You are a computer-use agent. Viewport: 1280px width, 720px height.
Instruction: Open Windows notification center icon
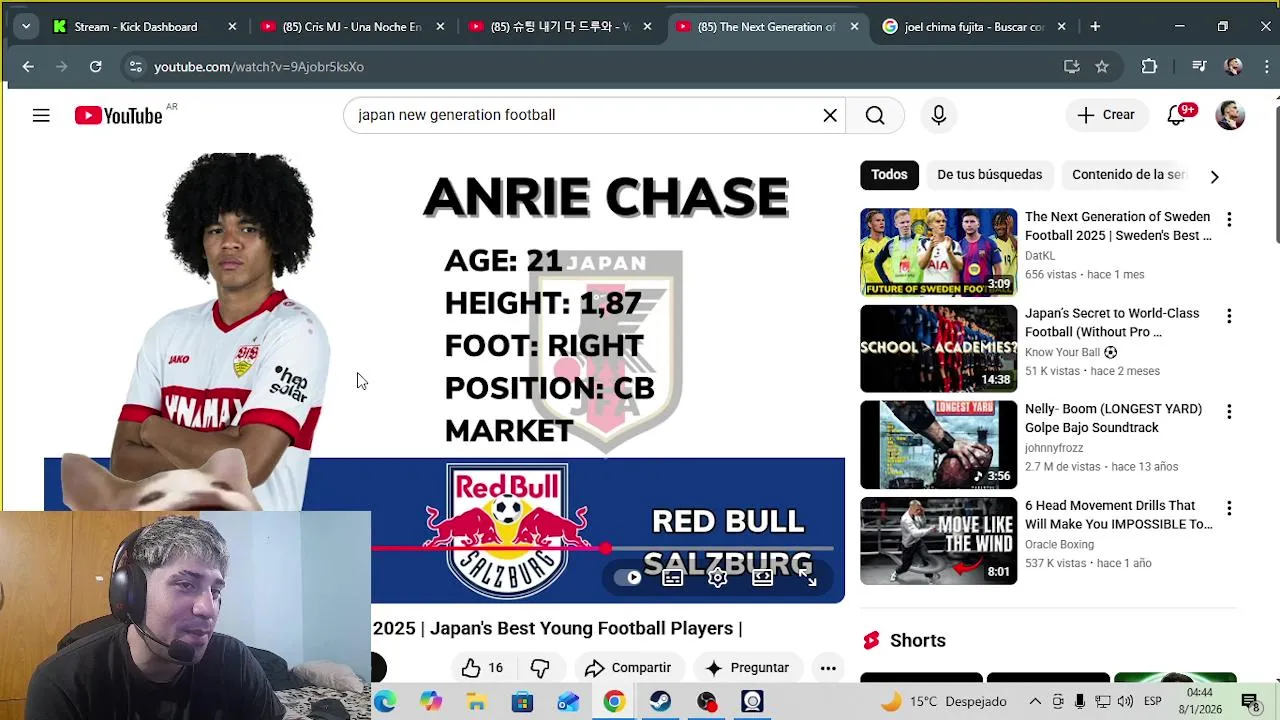coord(1249,701)
